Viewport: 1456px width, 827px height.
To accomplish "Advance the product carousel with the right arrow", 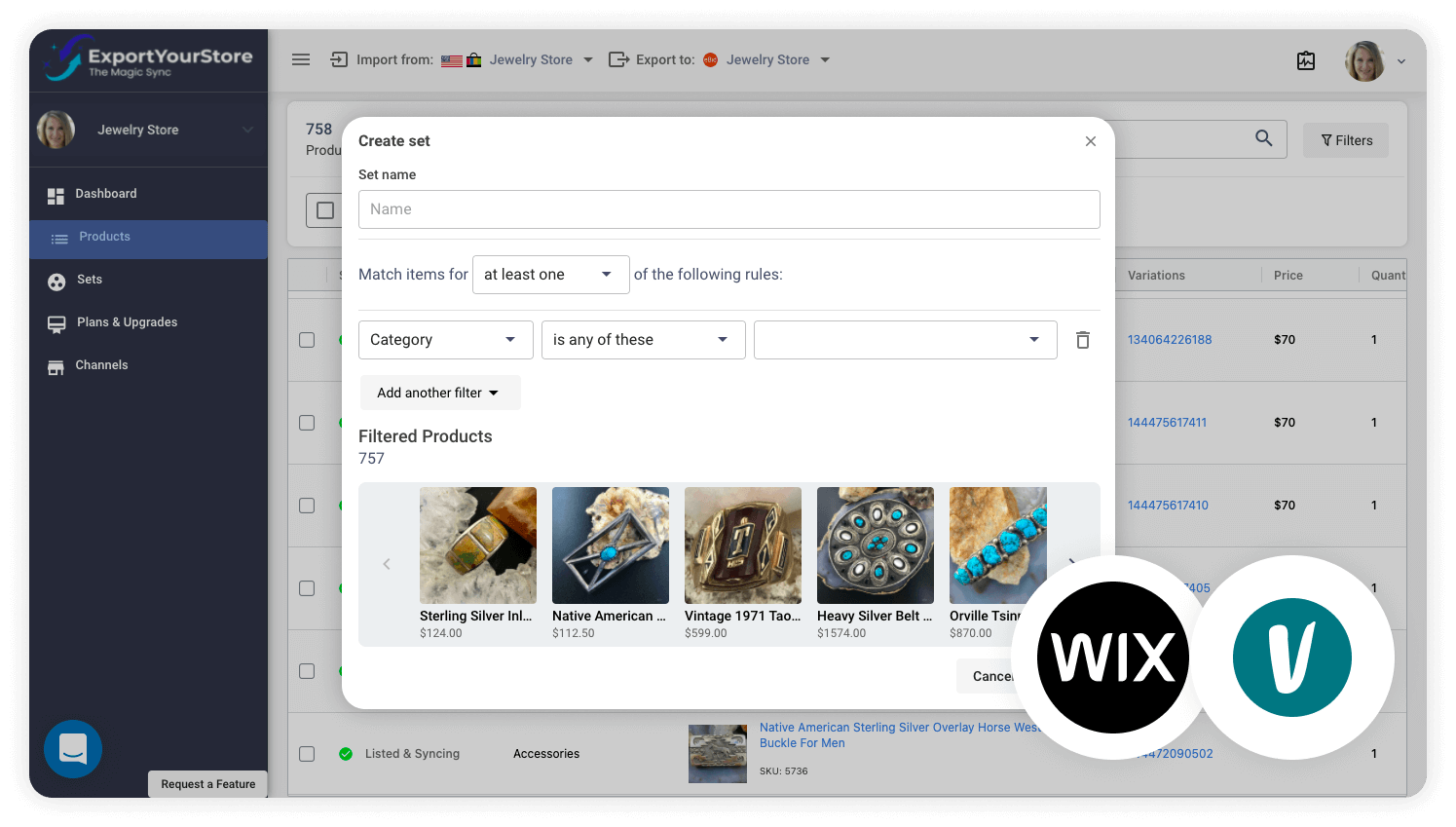I will (x=1071, y=563).
